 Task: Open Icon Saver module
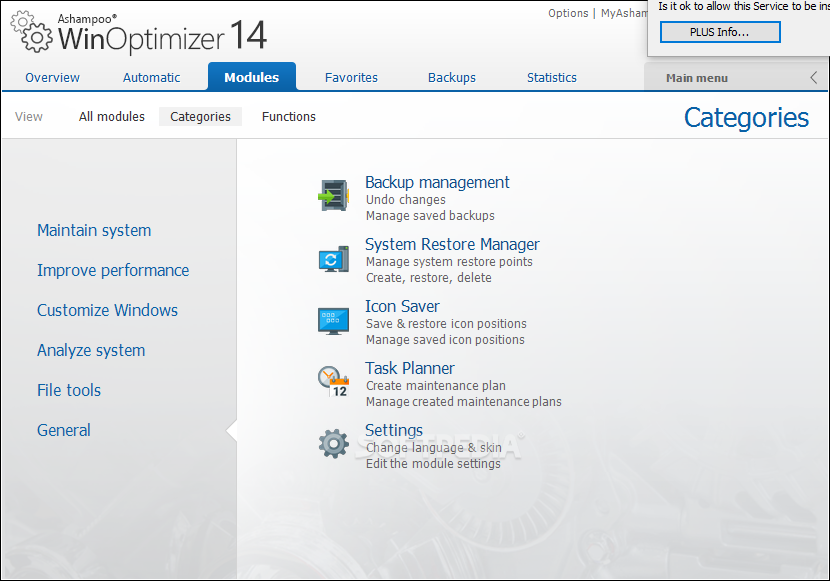click(402, 306)
